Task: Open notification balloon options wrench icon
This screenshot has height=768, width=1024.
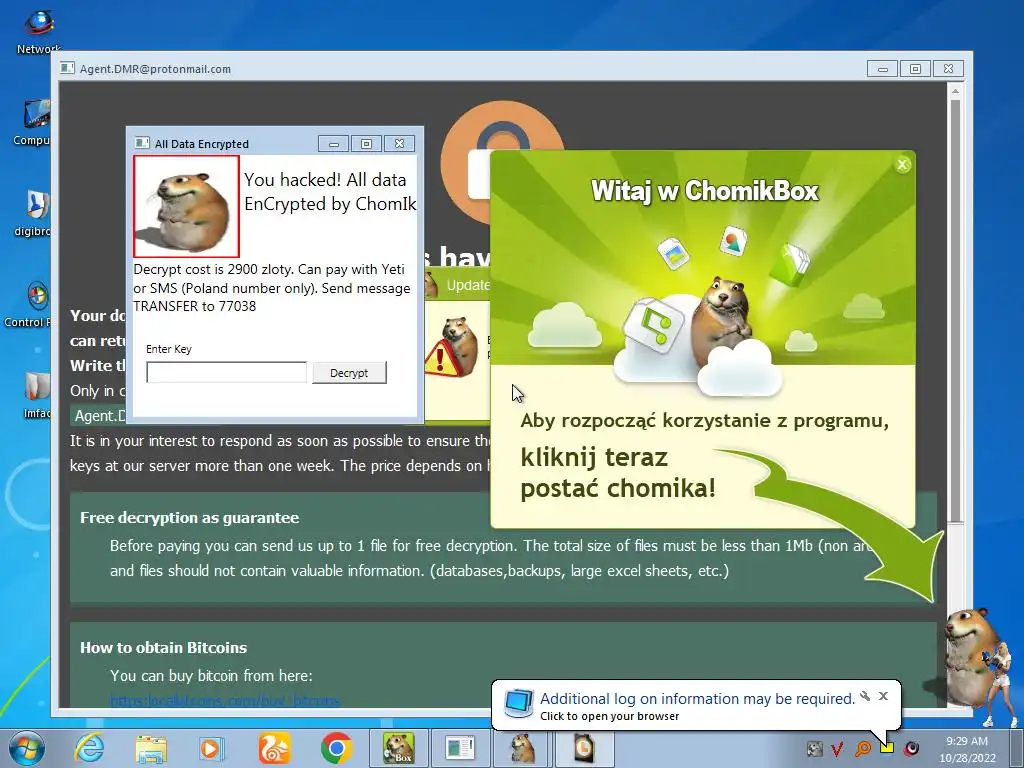Action: pos(865,696)
